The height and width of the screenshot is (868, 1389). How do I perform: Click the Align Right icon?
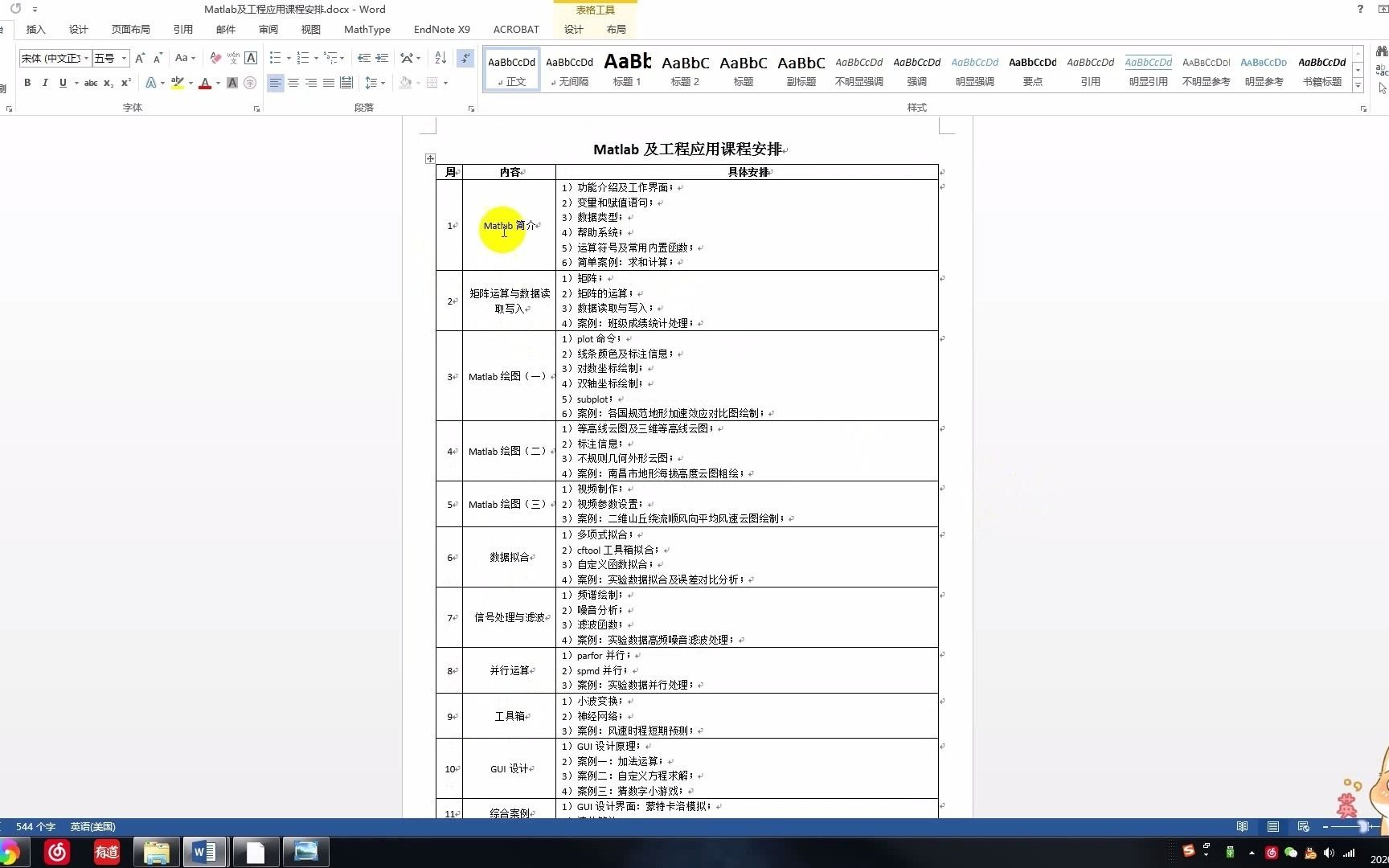click(311, 83)
